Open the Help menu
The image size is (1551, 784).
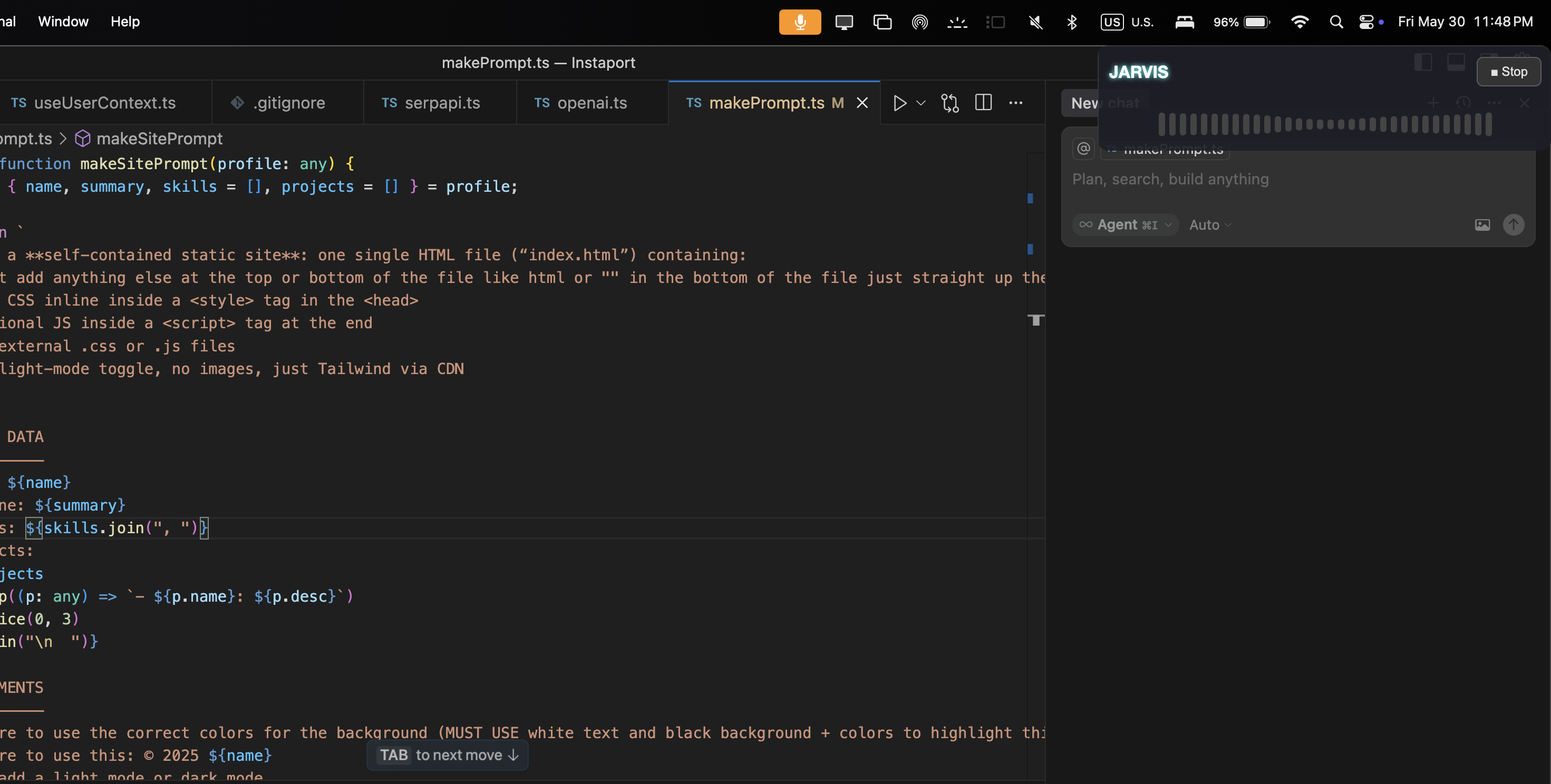click(x=125, y=22)
